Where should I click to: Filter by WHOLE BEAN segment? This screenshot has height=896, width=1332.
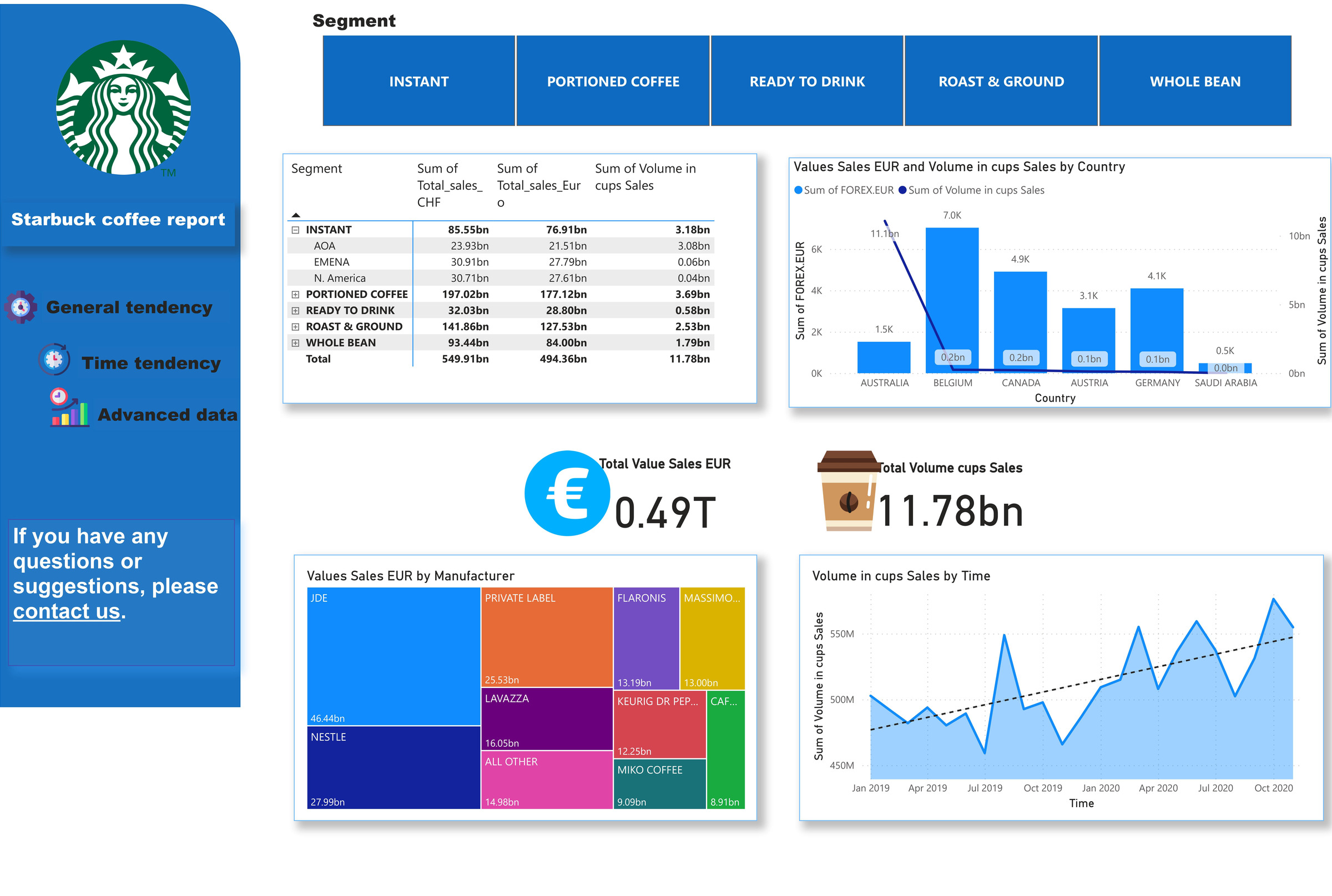(1195, 81)
